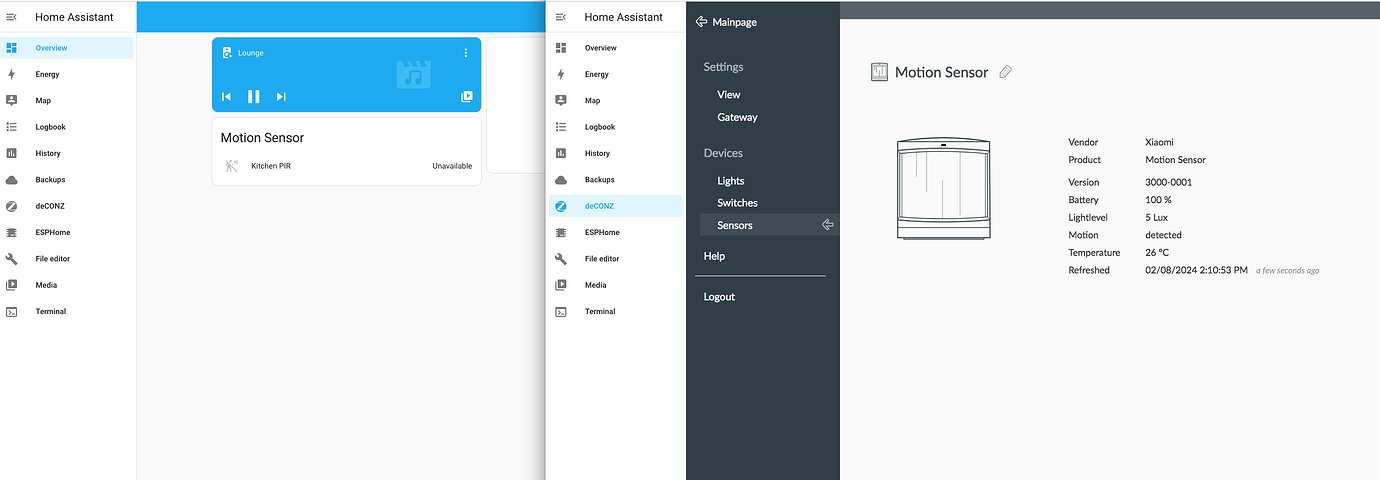1380x480 pixels.
Task: Open File editor in the left sidebar
Action: (67, 258)
